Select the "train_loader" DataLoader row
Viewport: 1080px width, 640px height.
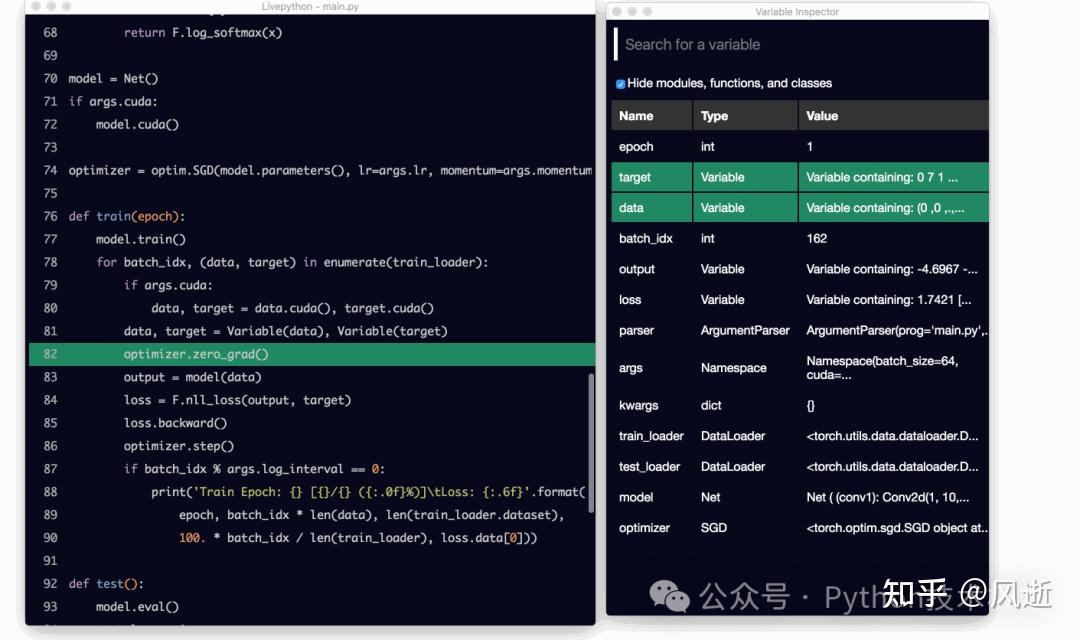(x=651, y=436)
